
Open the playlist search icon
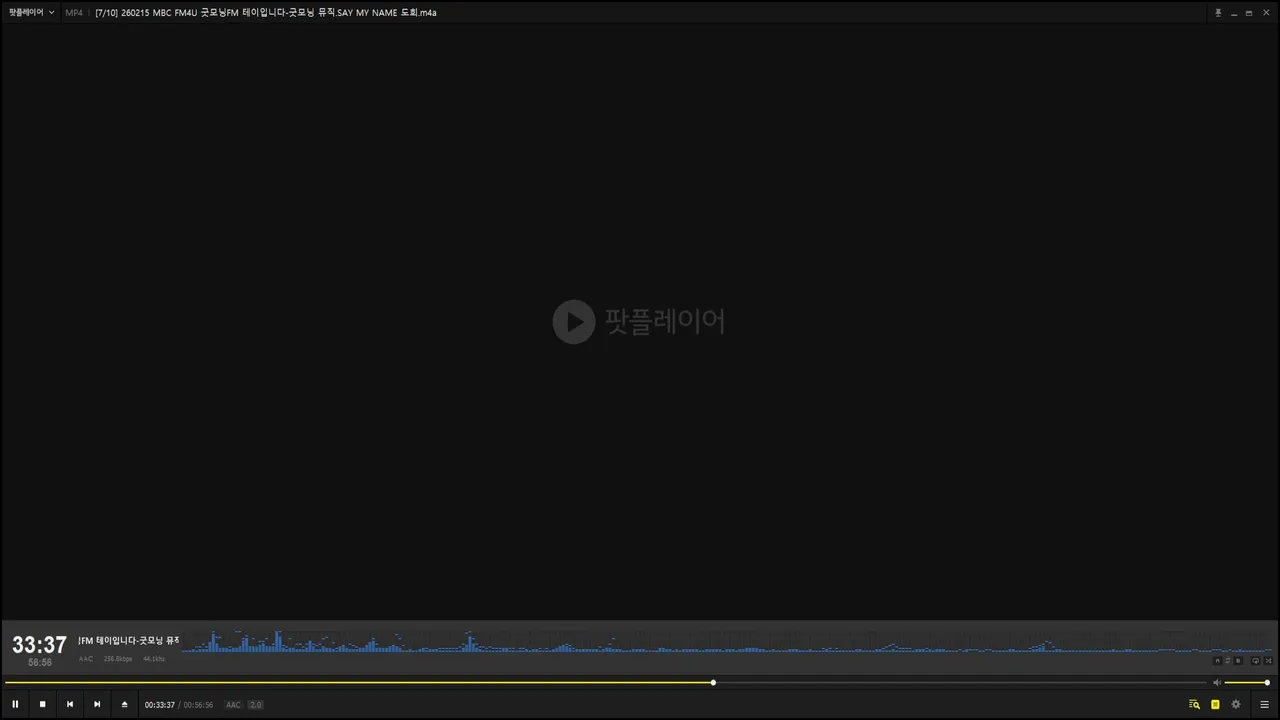pos(1194,704)
